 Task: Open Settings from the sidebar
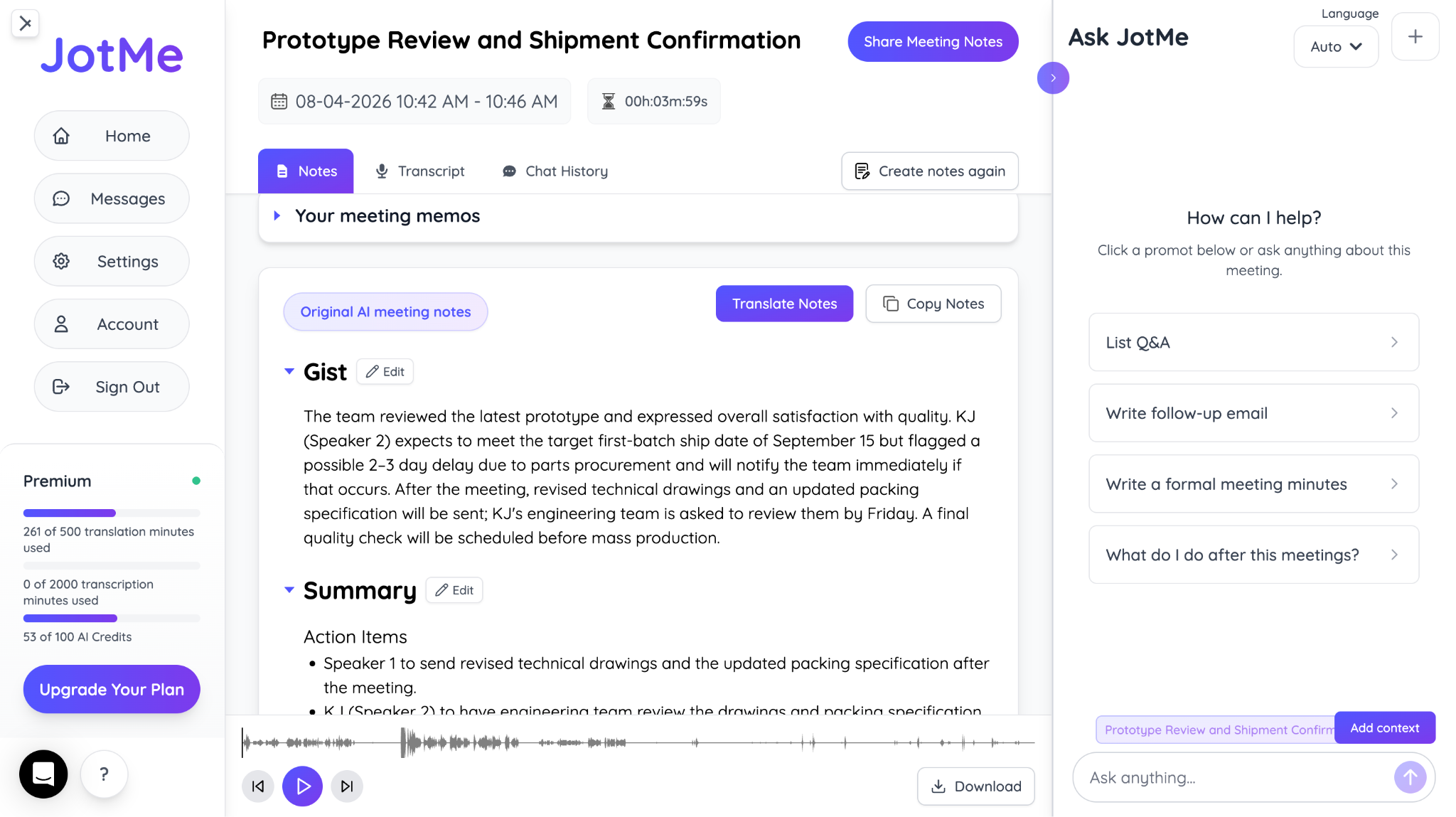[112, 261]
